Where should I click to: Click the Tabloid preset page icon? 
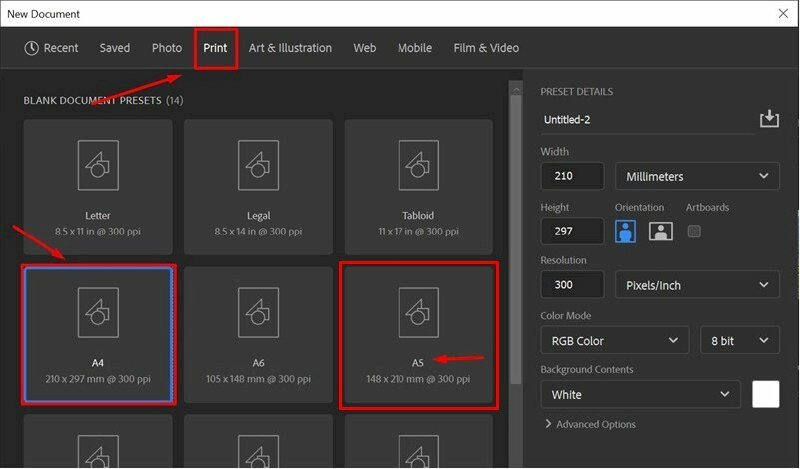(418, 165)
